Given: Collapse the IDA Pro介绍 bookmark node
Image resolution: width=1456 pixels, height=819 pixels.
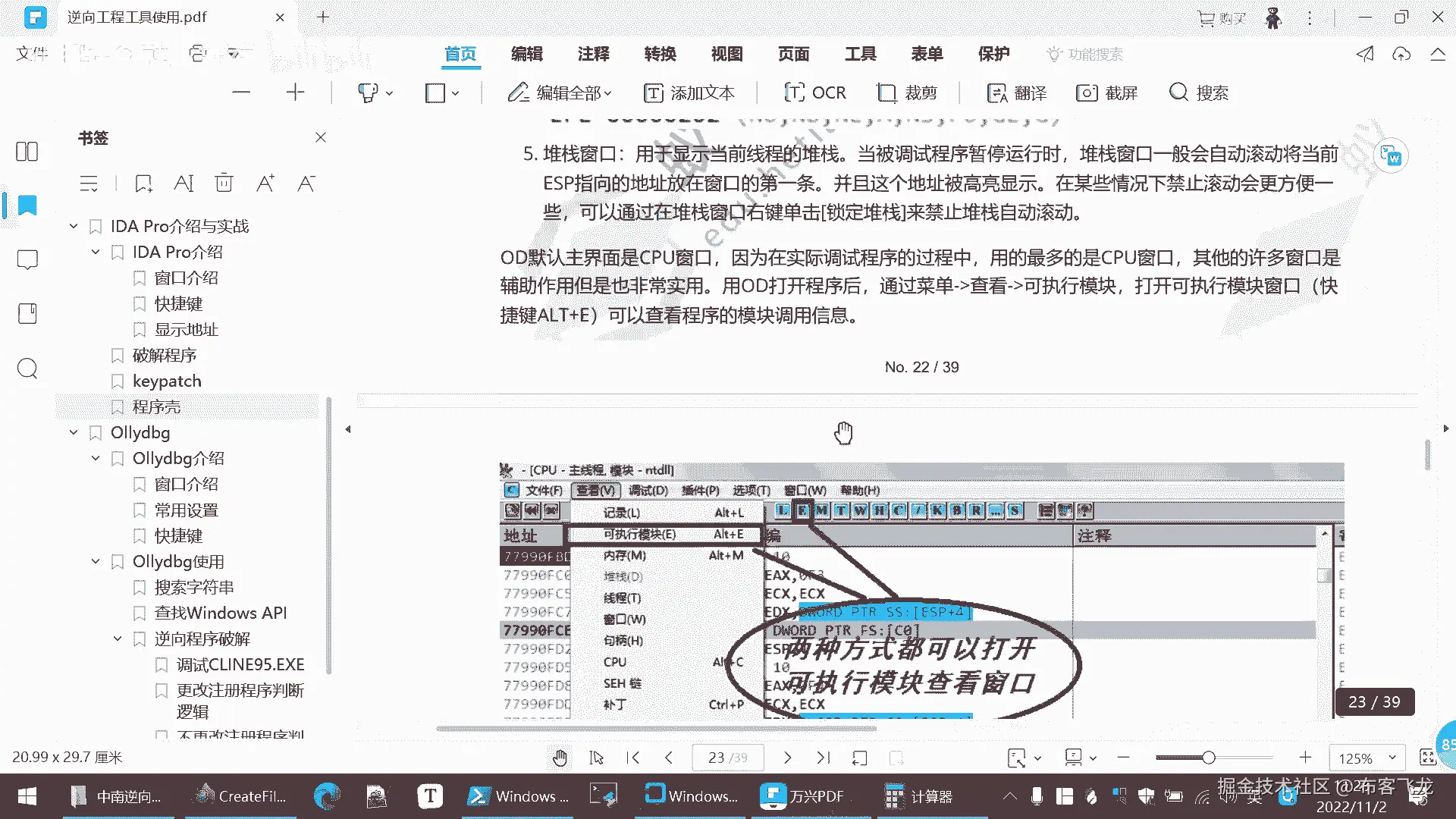Looking at the screenshot, I should pyautogui.click(x=96, y=253).
